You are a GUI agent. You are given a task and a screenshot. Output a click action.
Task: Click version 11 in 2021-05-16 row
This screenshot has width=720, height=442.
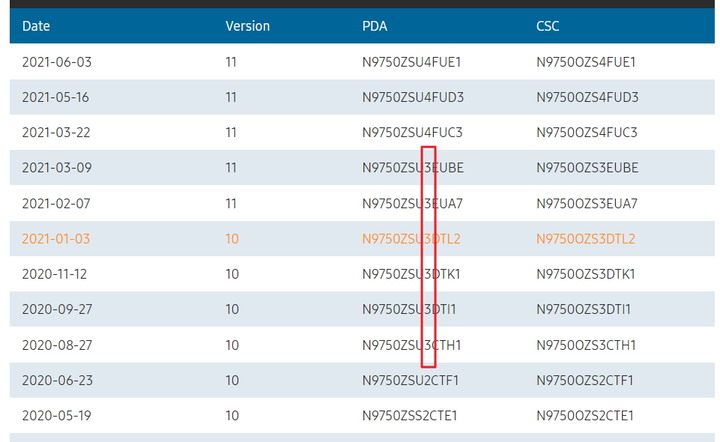231,97
